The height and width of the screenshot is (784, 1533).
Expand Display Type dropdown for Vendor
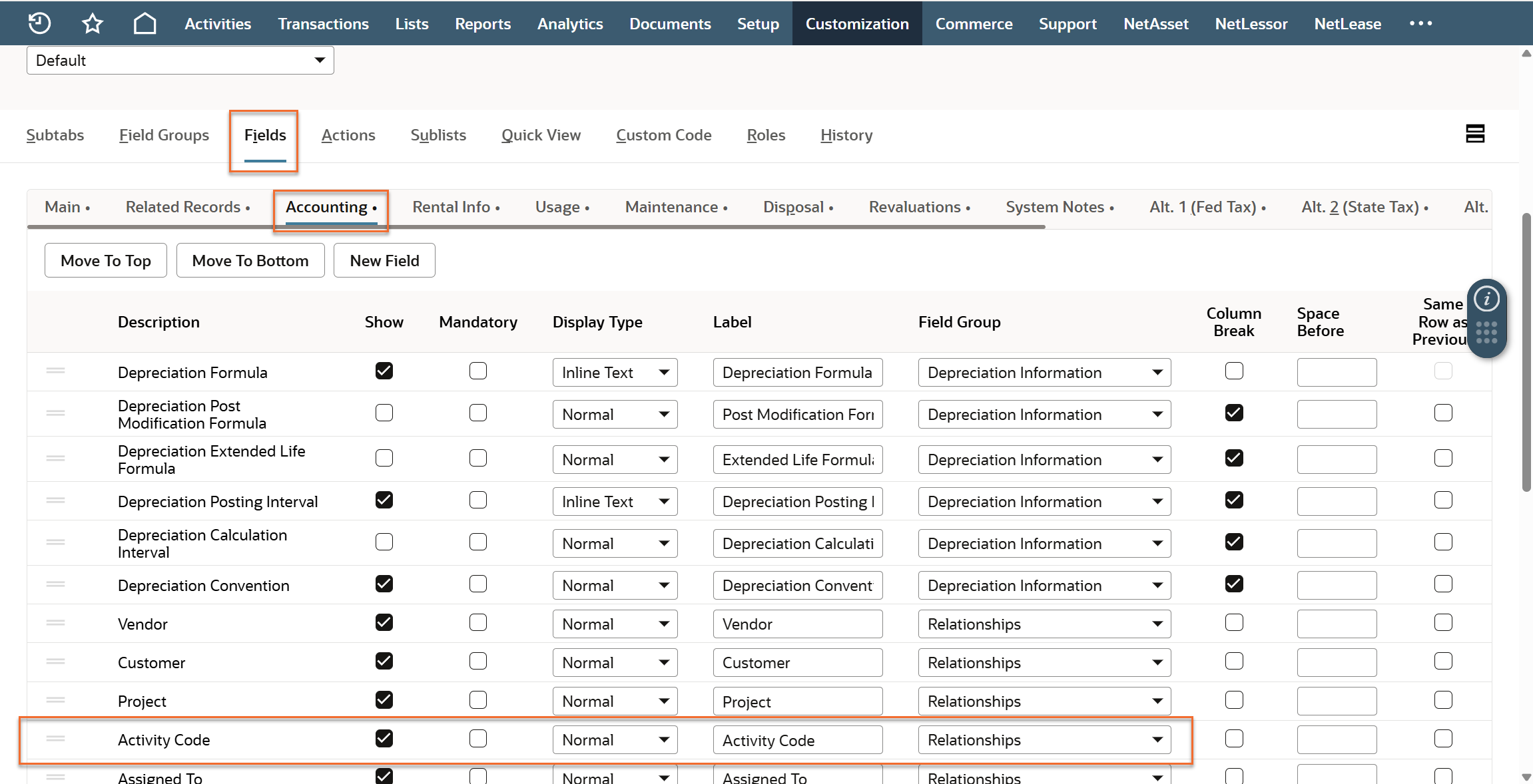(615, 624)
